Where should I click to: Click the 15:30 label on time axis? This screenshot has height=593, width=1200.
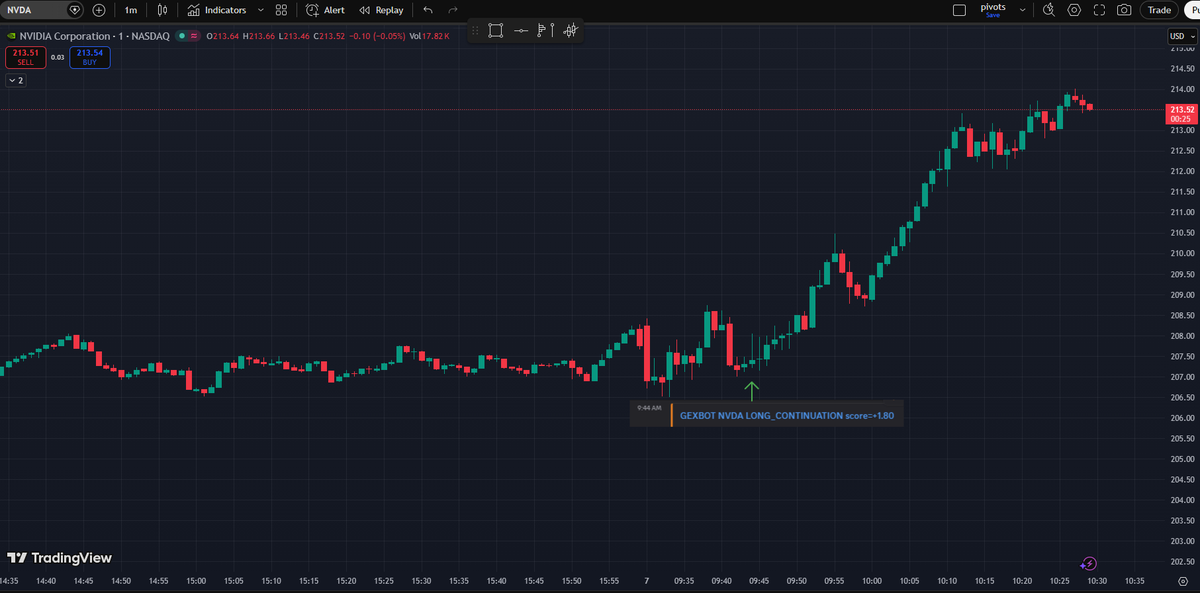(421, 580)
